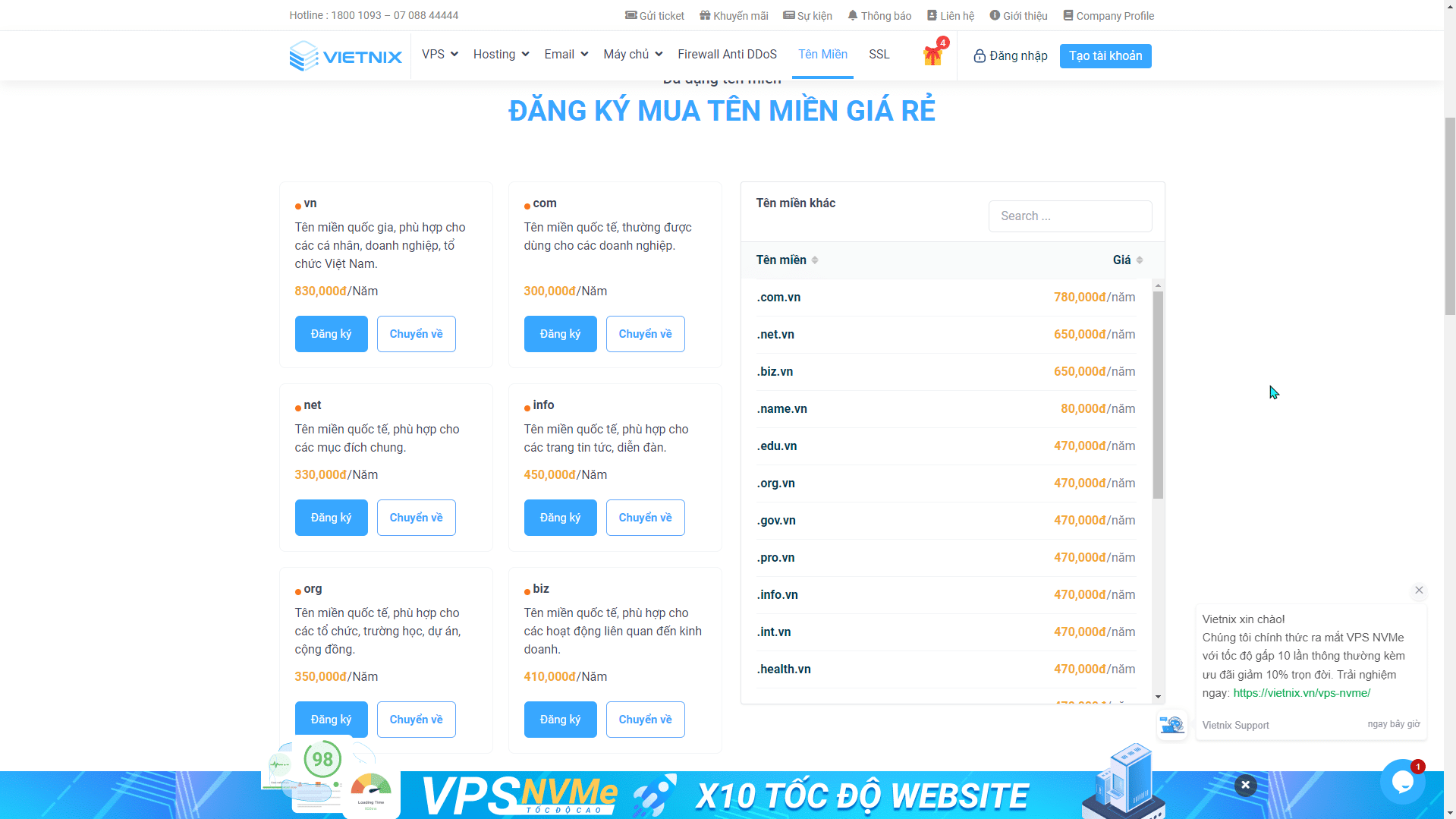The height and width of the screenshot is (819, 1456).
Task: Click the lock icon next to Đăng nhập
Action: point(980,55)
